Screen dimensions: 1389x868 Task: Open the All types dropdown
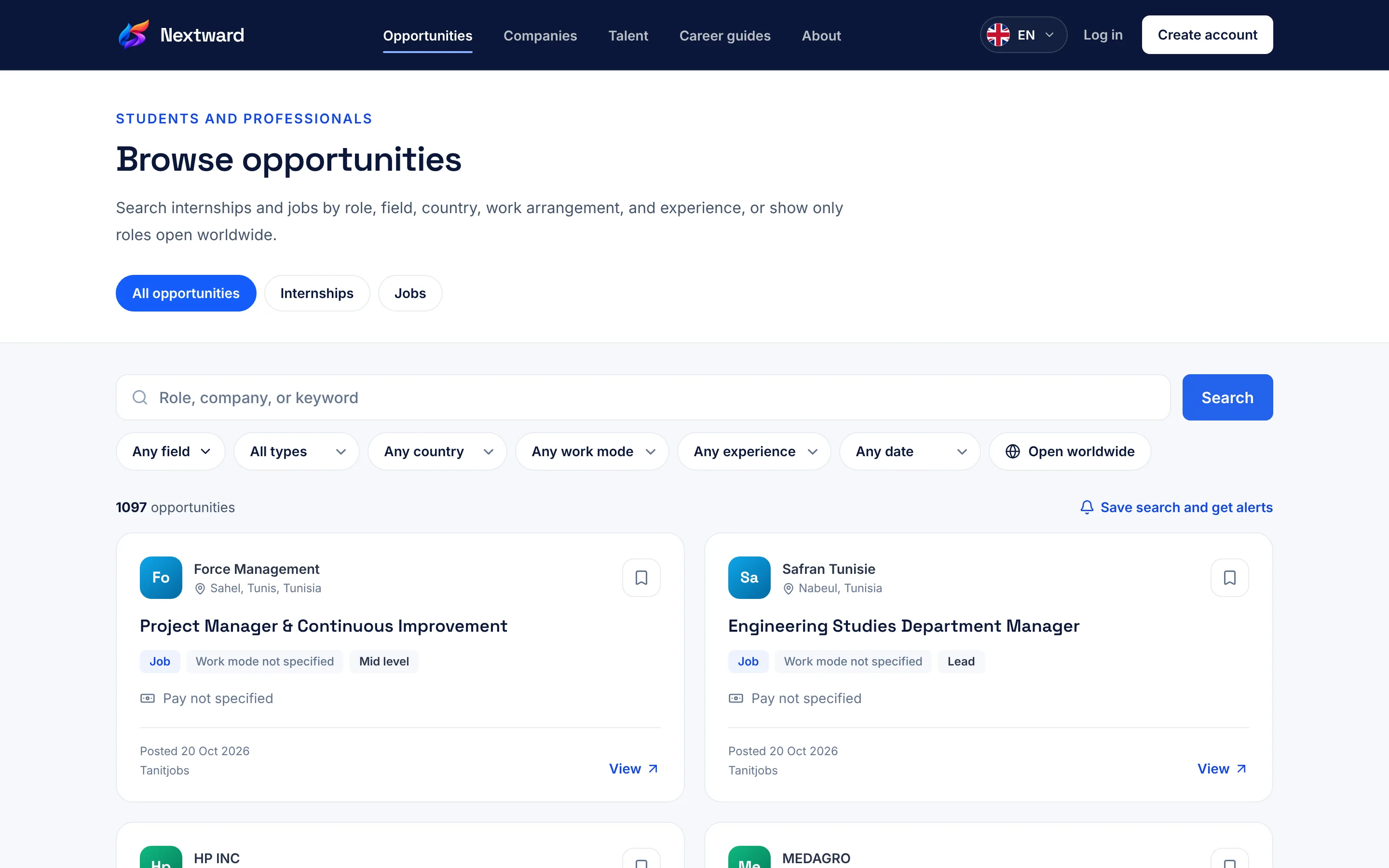click(x=296, y=452)
